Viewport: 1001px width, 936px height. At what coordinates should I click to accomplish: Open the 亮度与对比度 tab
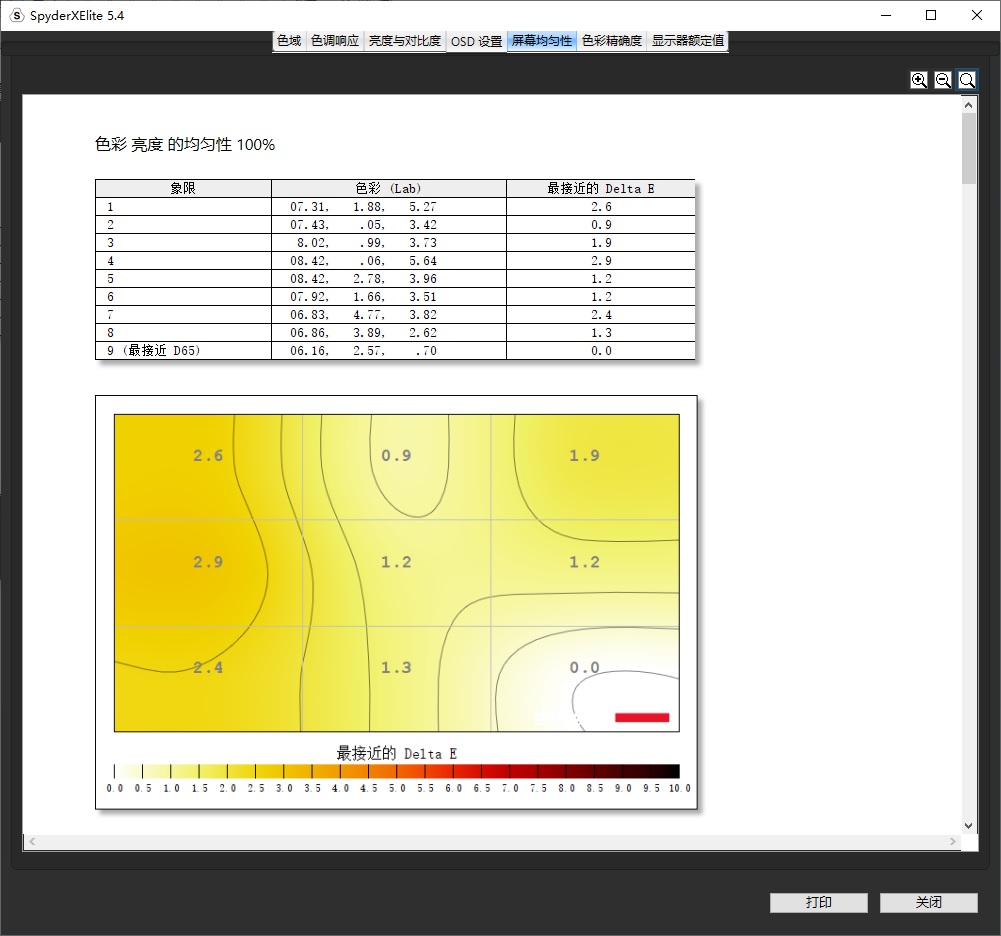tap(405, 41)
